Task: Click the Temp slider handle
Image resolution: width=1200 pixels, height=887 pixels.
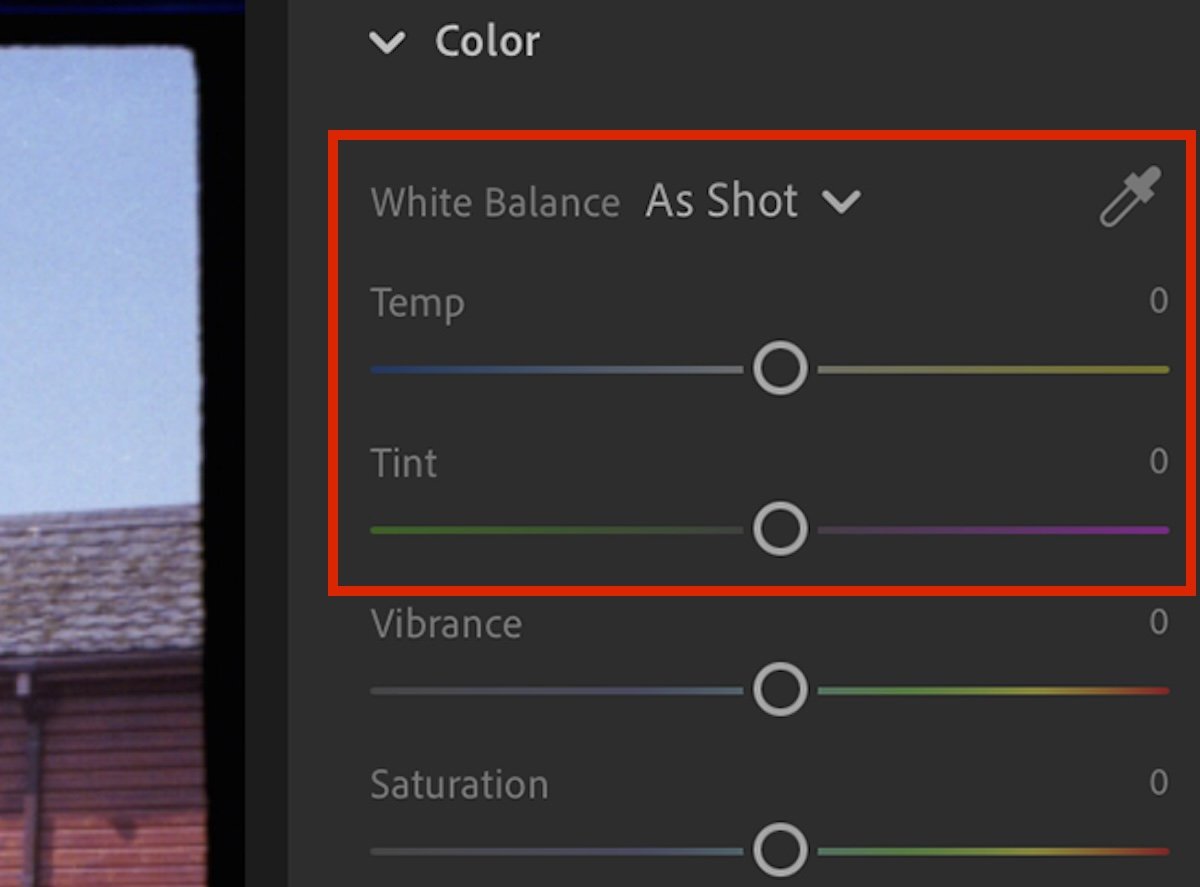Action: (780, 369)
